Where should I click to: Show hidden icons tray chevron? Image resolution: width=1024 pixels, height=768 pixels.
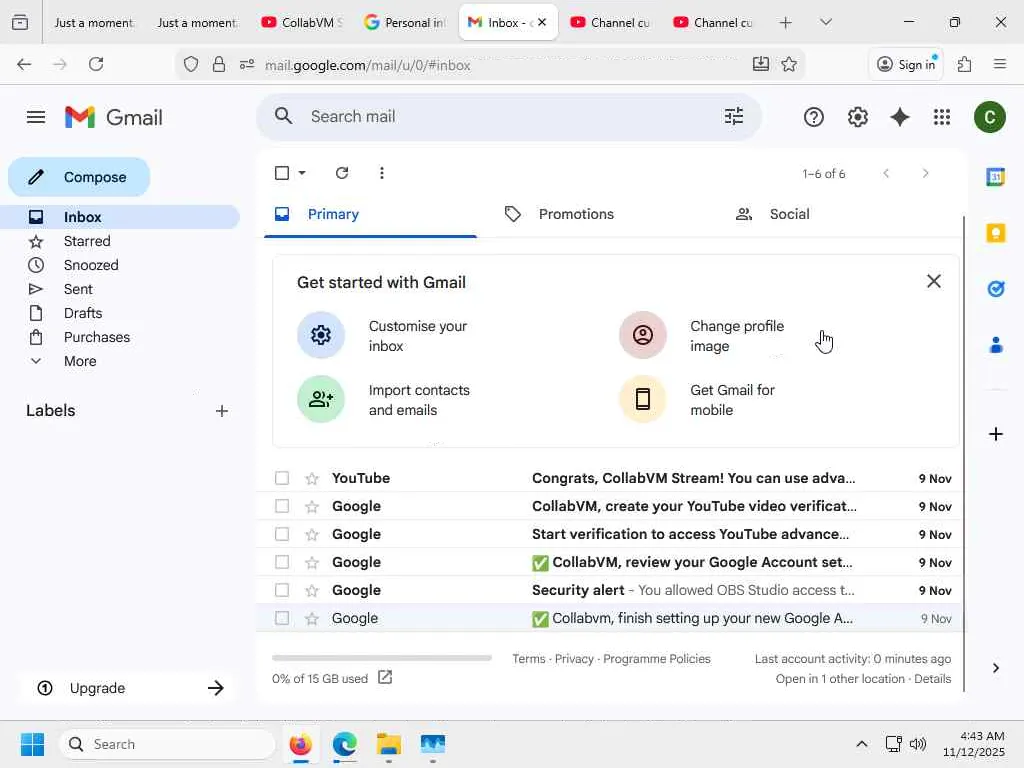[861, 744]
